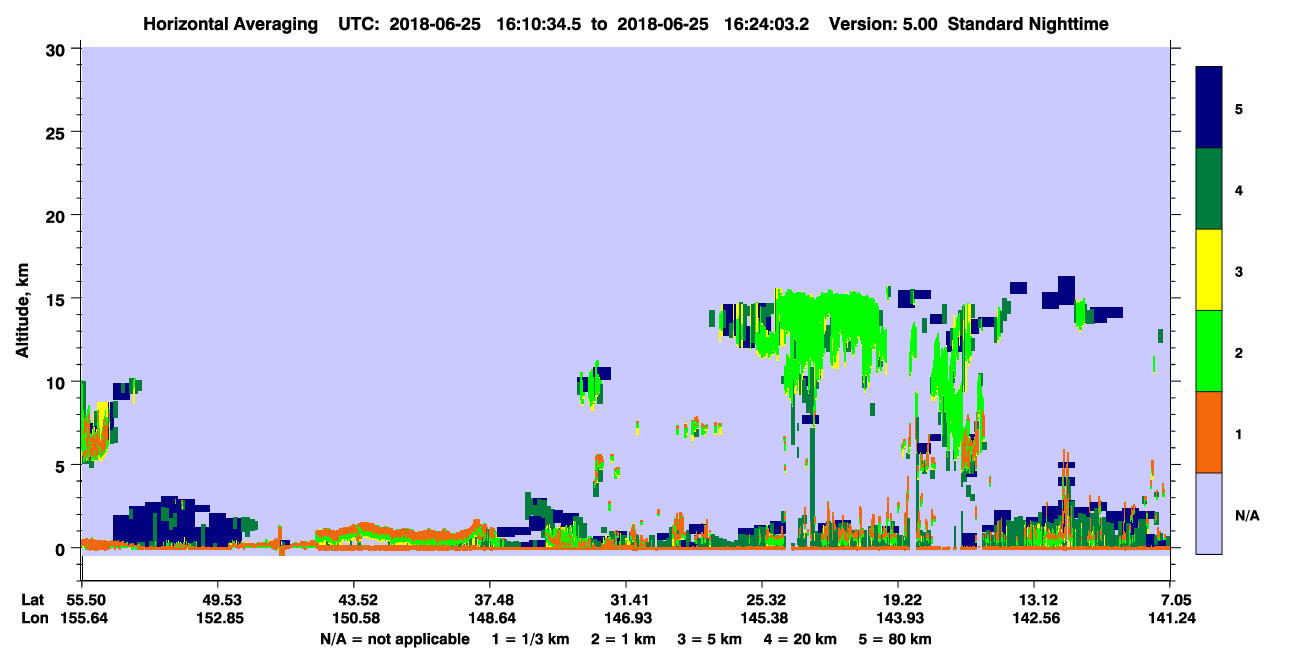The height and width of the screenshot is (667, 1300).
Task: Click longitude value 142.56
Action: pyautogui.click(x=1034, y=618)
